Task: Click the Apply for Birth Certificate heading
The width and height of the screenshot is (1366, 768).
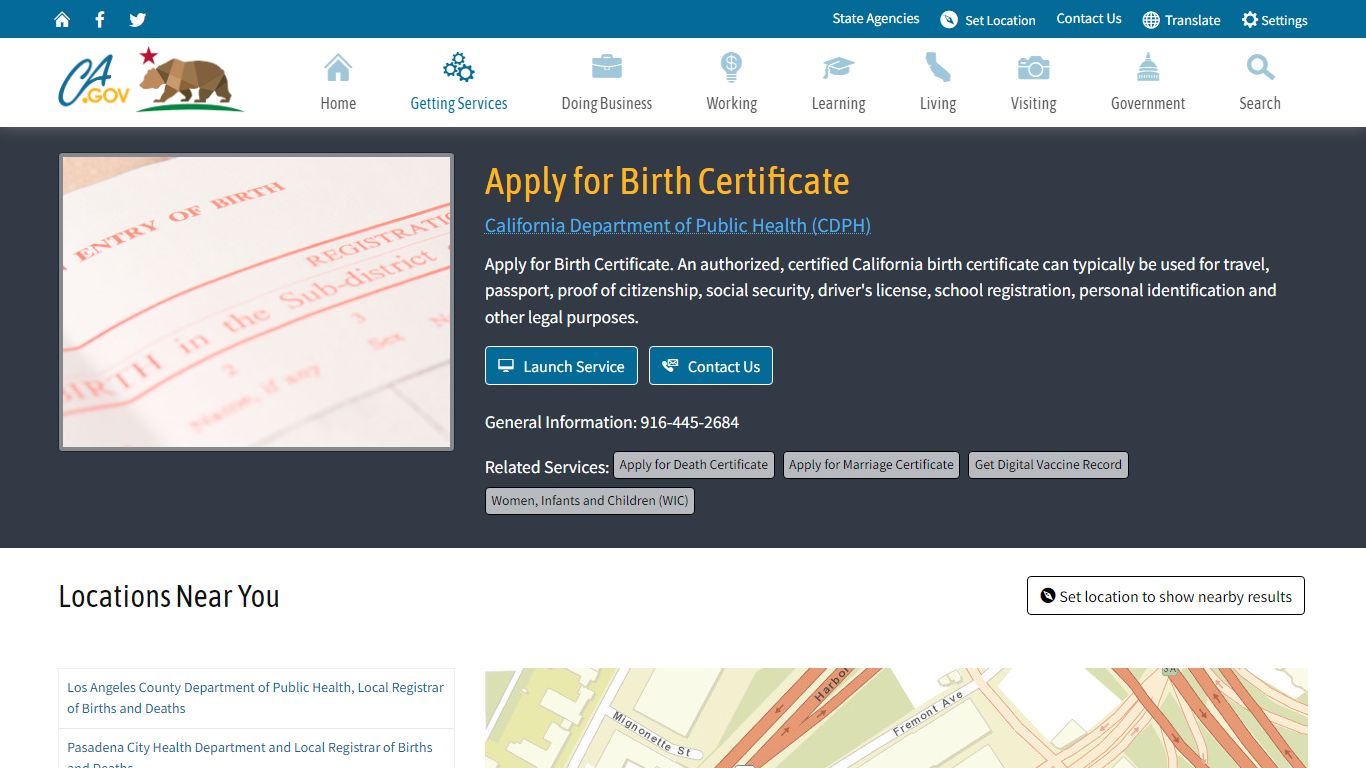Action: click(x=667, y=182)
